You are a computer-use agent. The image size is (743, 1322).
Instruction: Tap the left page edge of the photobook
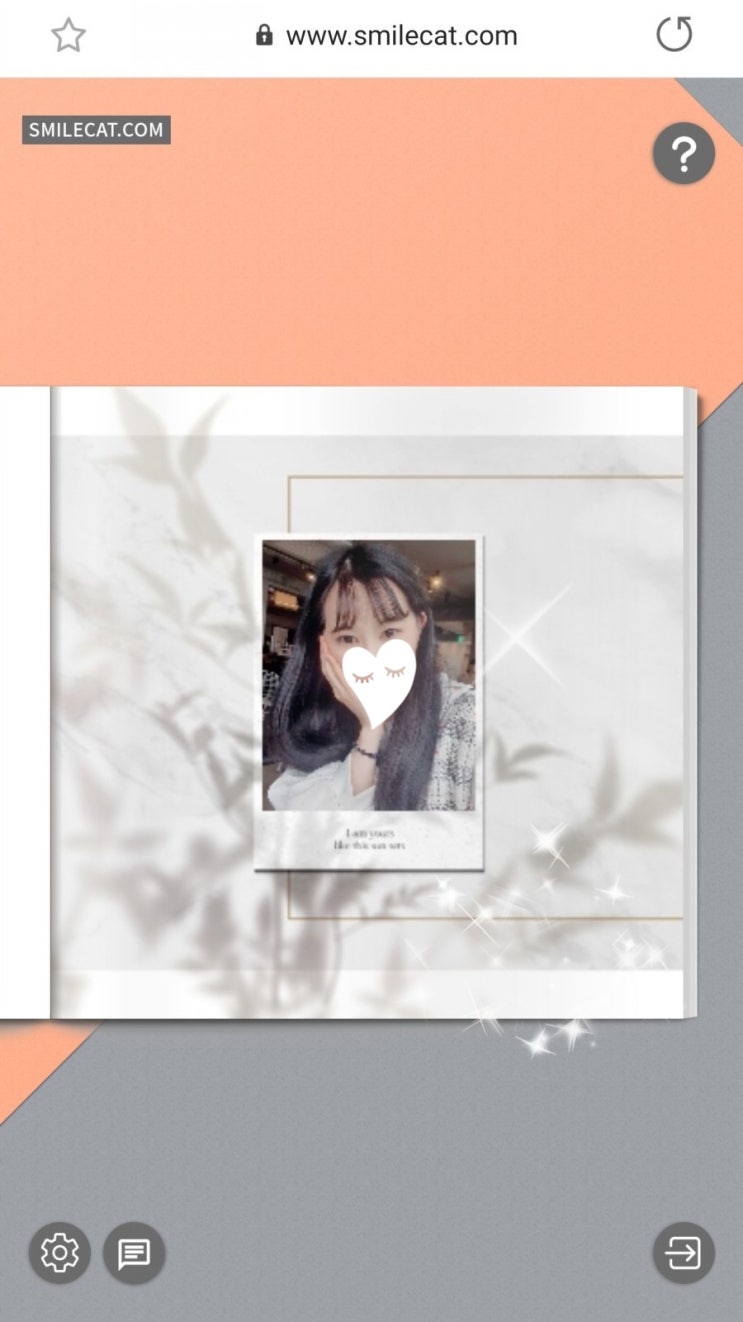click(25, 703)
